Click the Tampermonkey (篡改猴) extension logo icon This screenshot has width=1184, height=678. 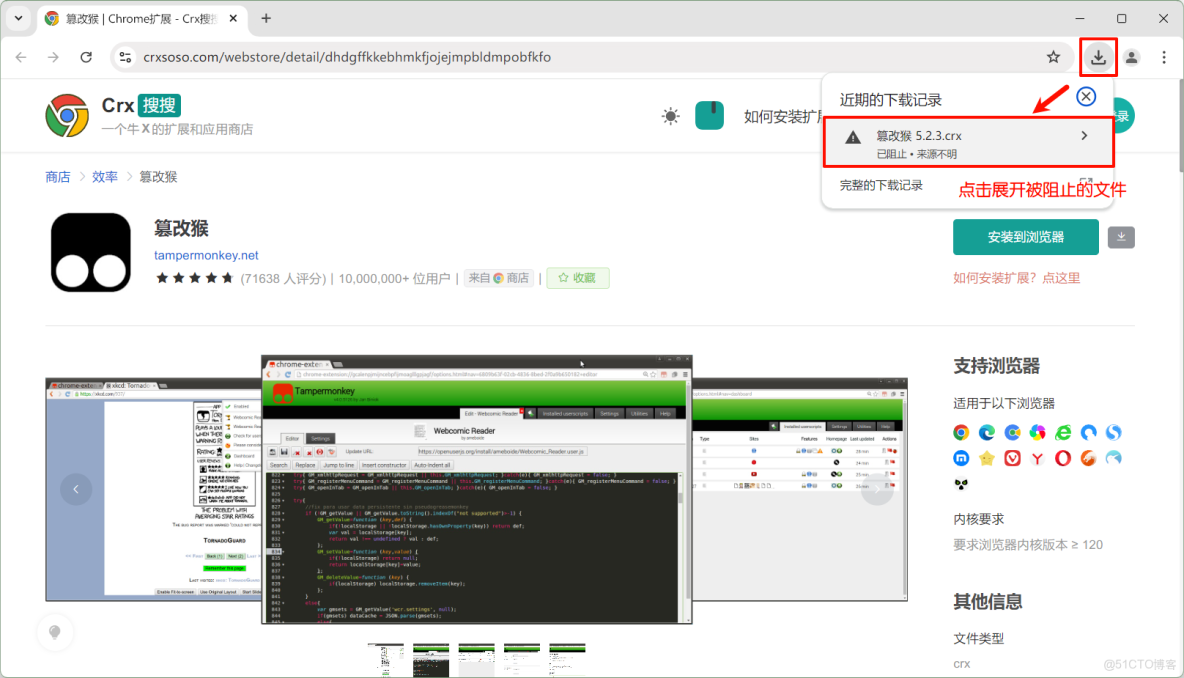pyautogui.click(x=90, y=250)
